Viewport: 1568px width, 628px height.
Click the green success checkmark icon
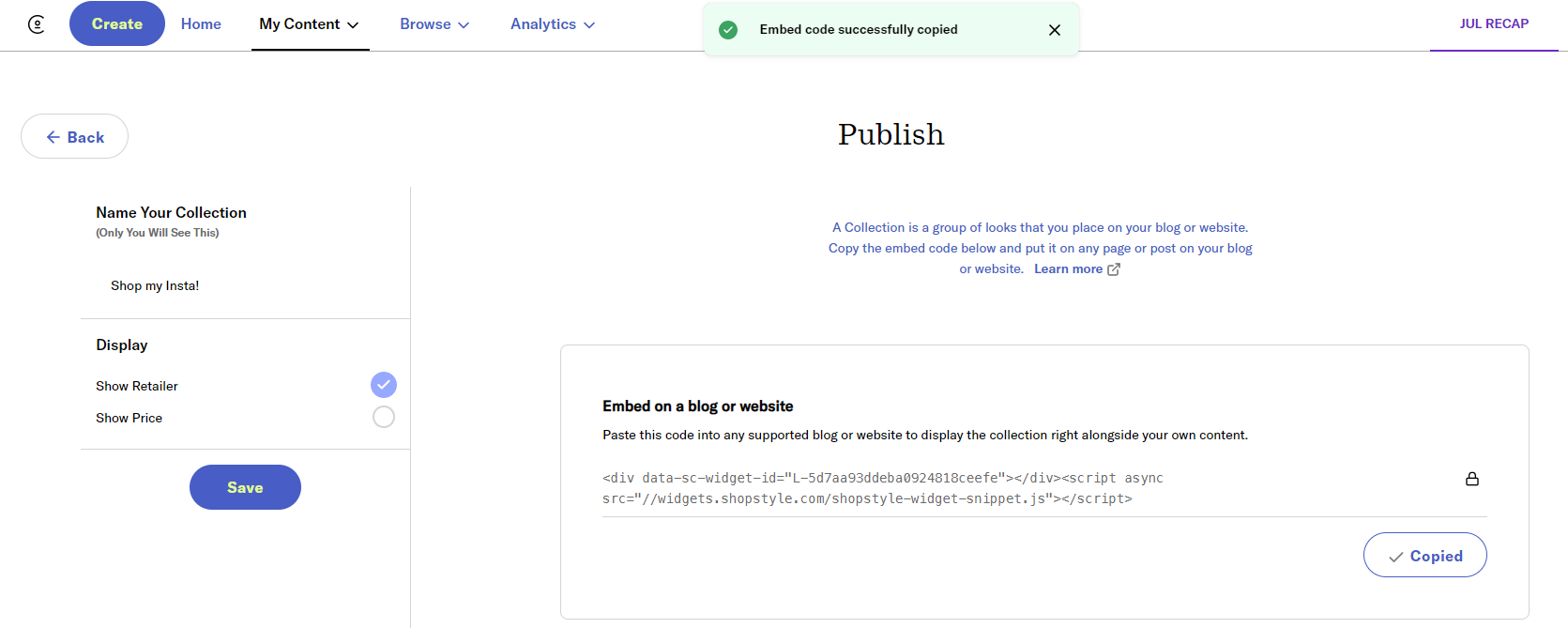pos(728,30)
